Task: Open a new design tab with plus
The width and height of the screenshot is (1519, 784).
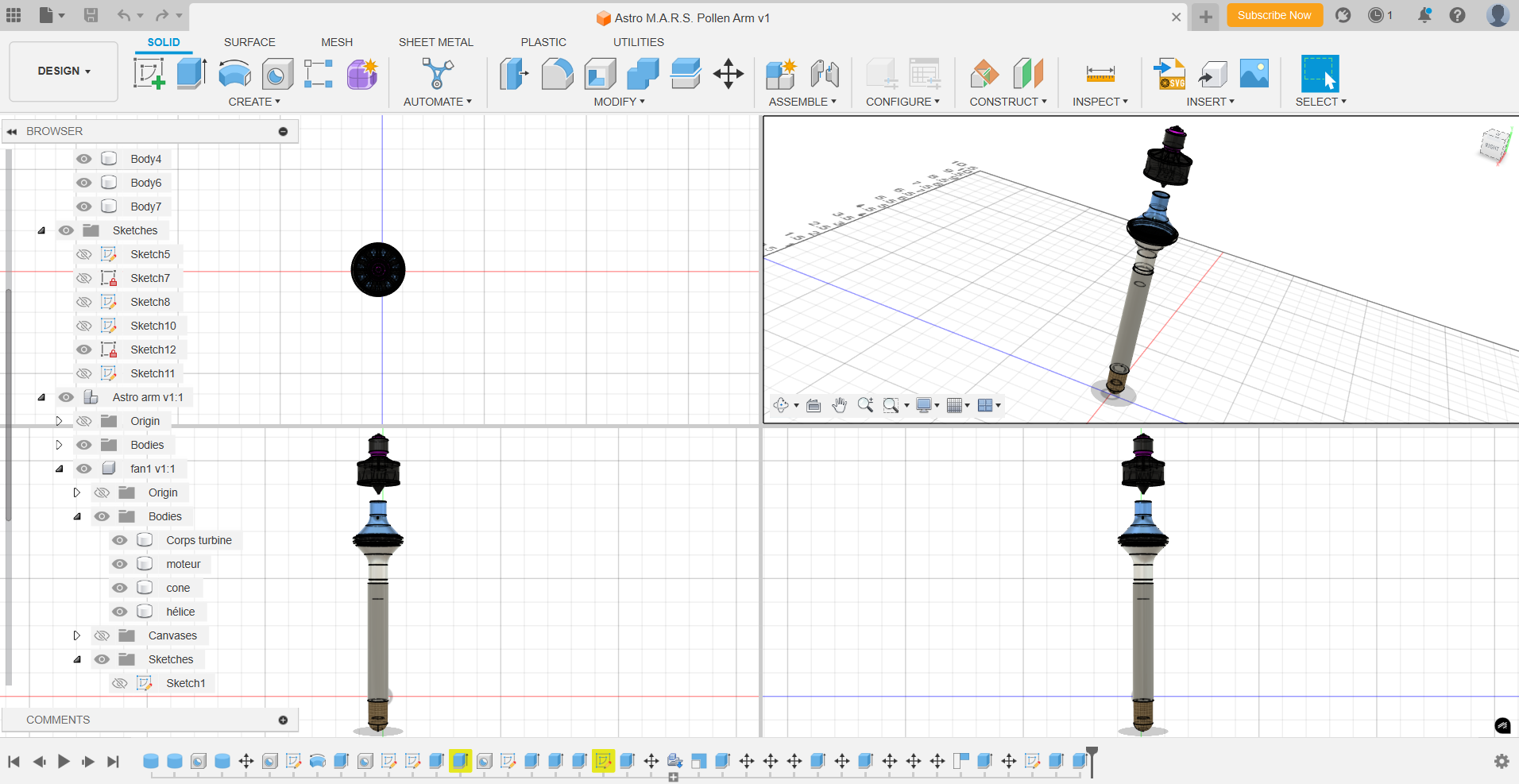Action: click(1206, 17)
